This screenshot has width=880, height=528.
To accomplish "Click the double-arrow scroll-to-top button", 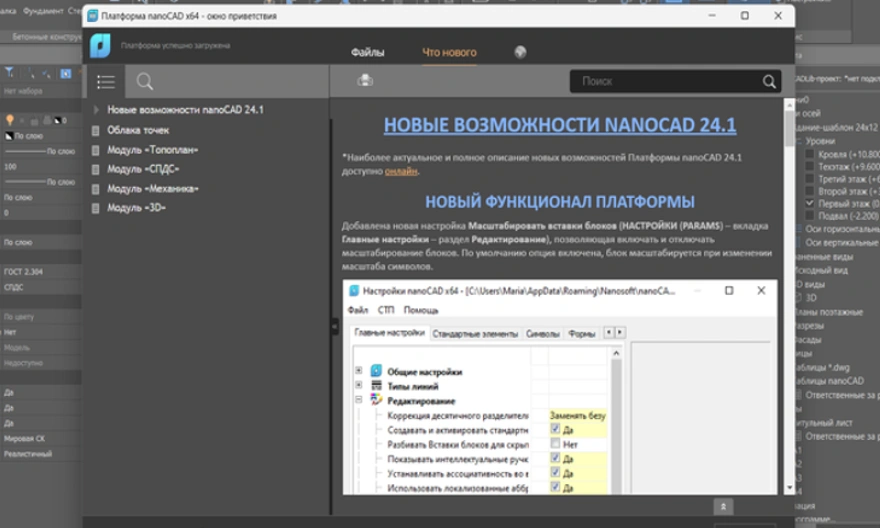I will coord(723,507).
